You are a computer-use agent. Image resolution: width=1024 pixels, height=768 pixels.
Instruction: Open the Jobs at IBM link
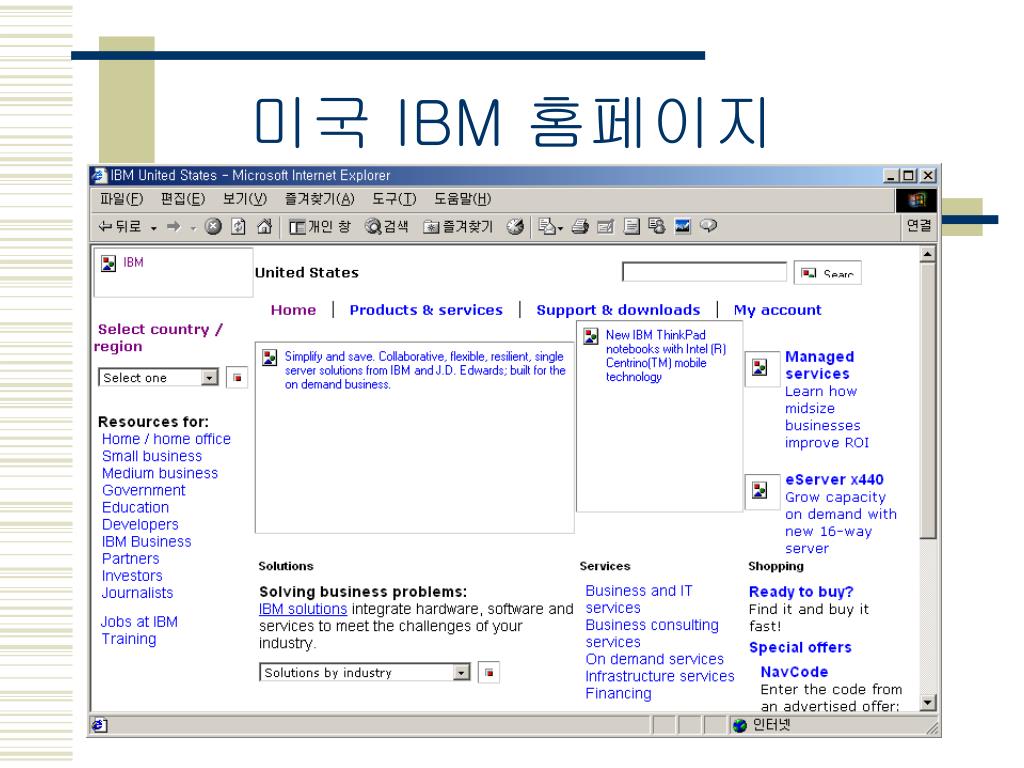click(x=139, y=622)
